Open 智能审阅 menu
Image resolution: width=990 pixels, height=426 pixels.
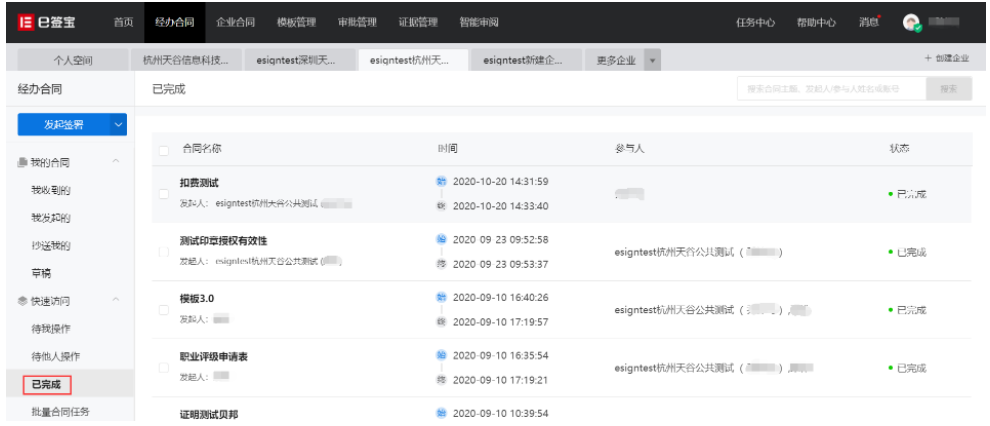479,23
